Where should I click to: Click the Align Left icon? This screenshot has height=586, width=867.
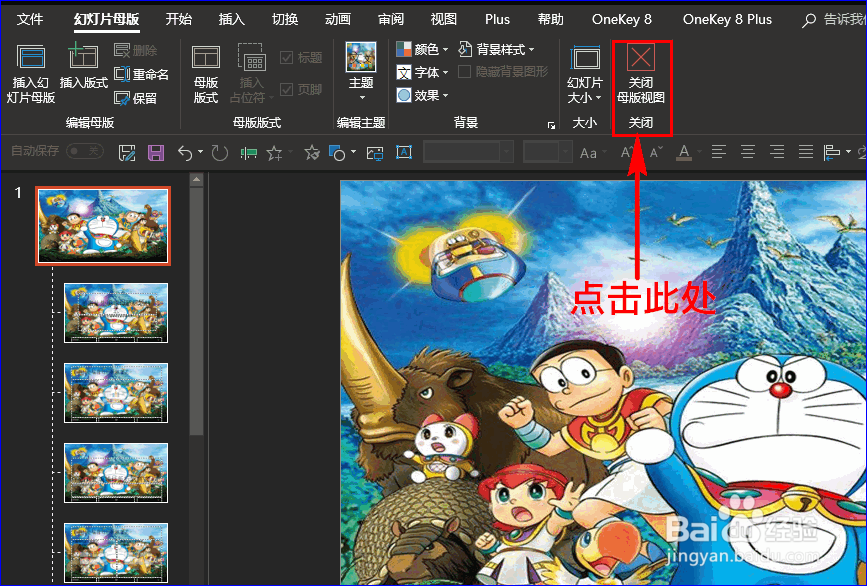719,151
